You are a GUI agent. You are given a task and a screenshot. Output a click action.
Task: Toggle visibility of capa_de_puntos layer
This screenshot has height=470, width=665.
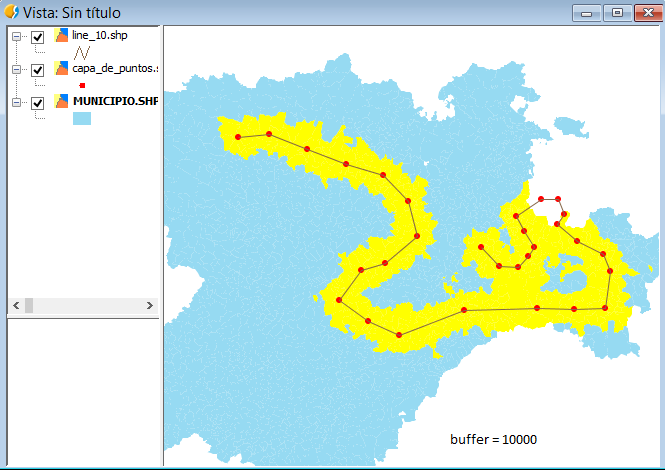pyautogui.click(x=38, y=70)
